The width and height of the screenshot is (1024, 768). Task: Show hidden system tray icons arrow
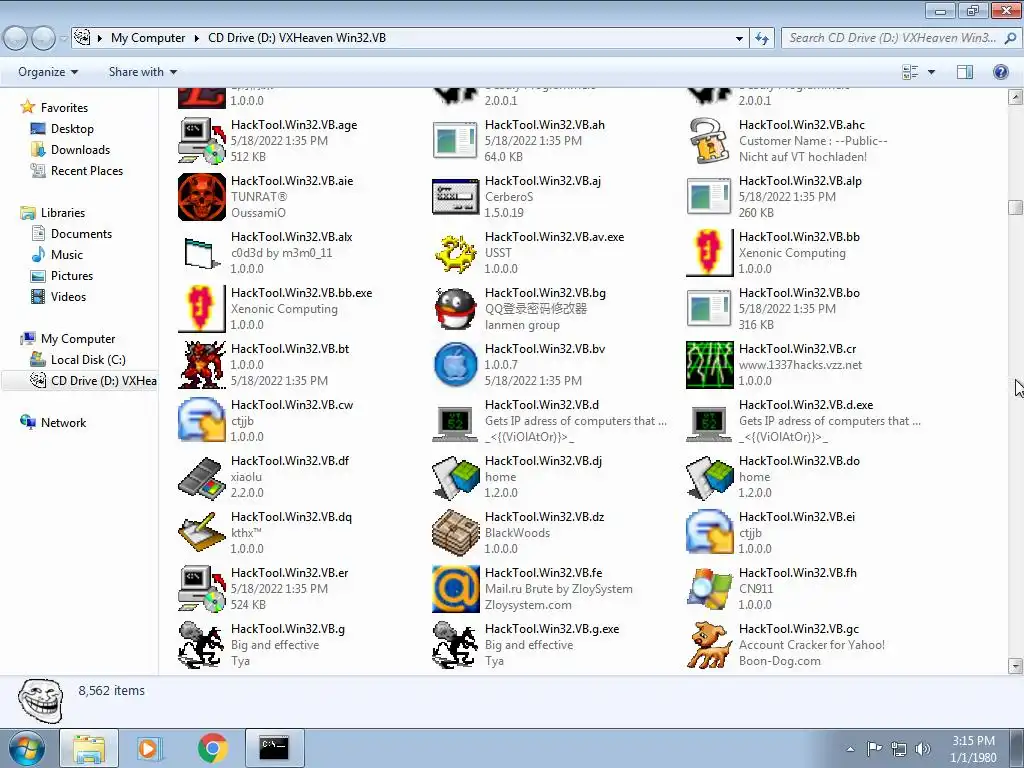tap(850, 749)
